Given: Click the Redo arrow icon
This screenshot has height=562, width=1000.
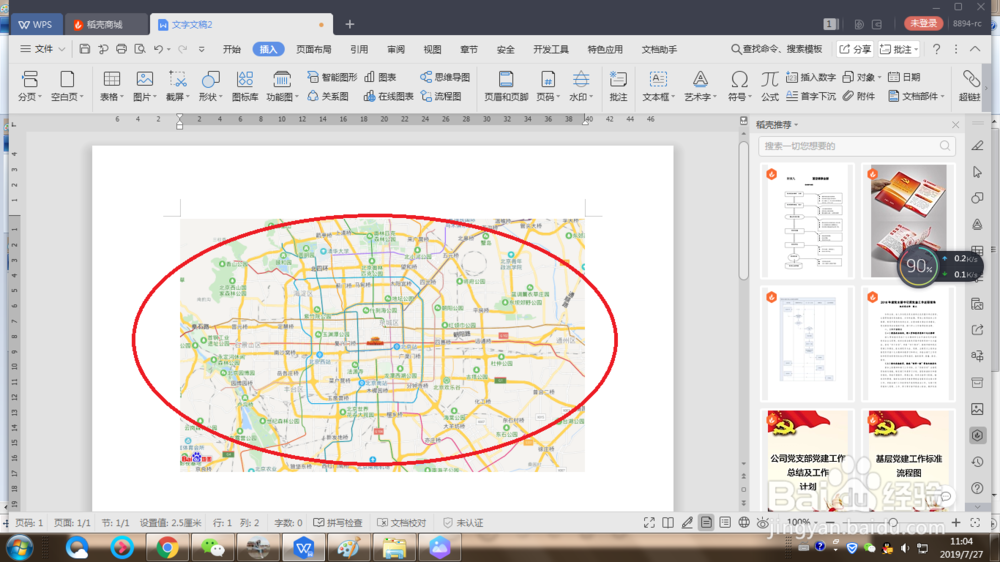Looking at the screenshot, I should [x=182, y=49].
